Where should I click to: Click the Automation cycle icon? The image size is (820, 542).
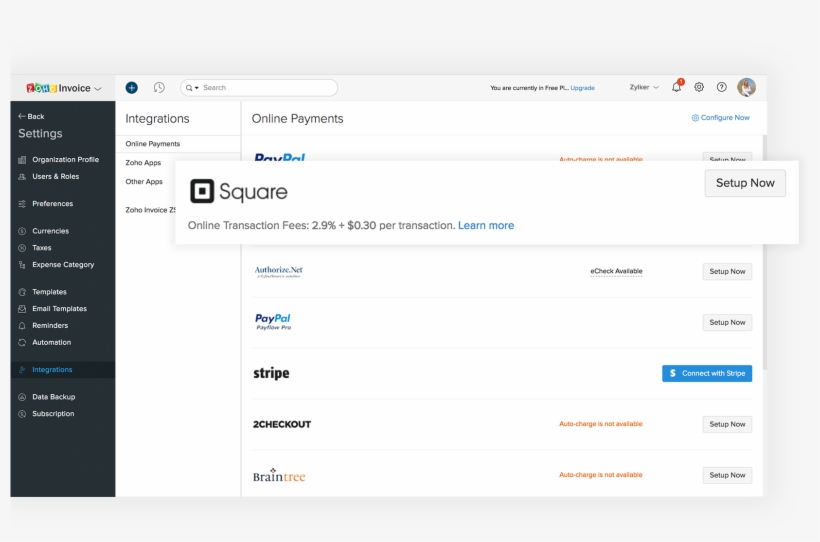click(22, 342)
